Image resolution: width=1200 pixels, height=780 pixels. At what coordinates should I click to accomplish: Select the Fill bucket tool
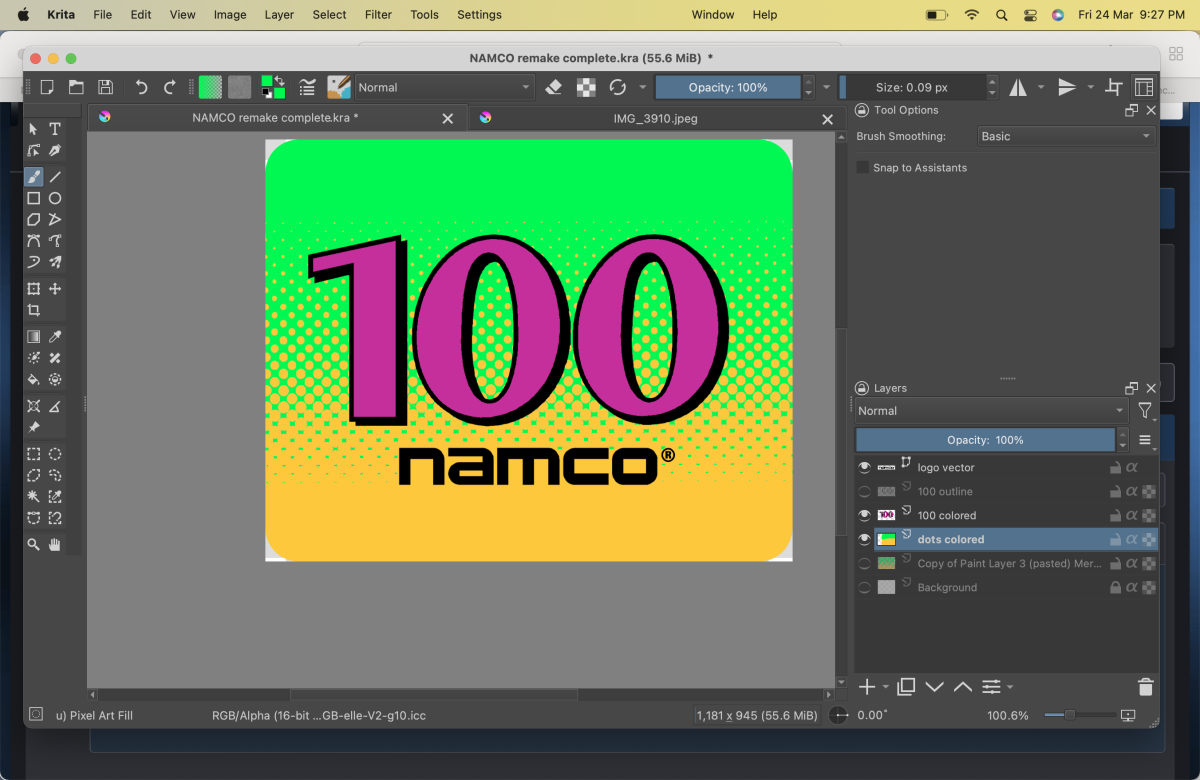click(34, 379)
